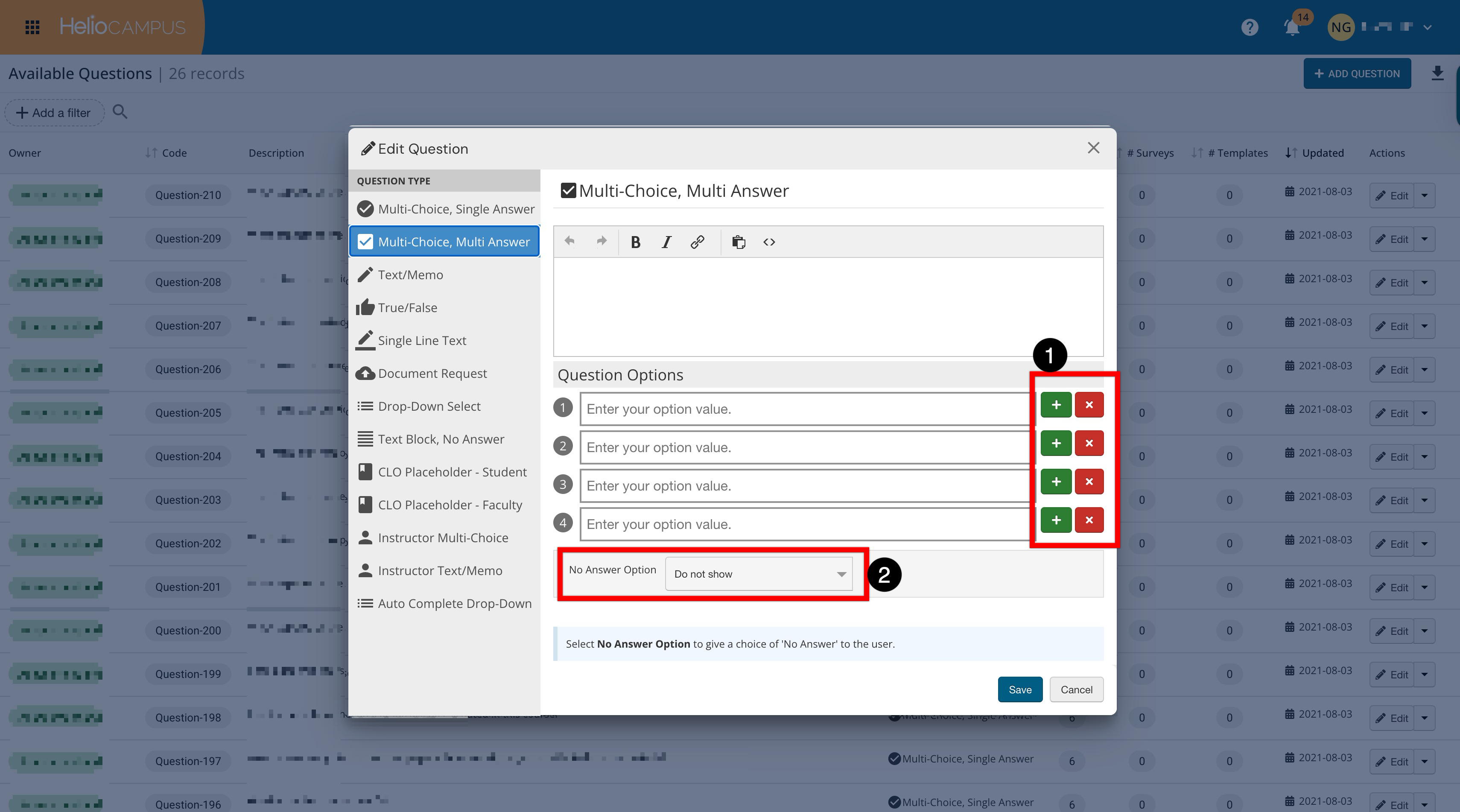Open the app grid launcher icon

coord(32,27)
